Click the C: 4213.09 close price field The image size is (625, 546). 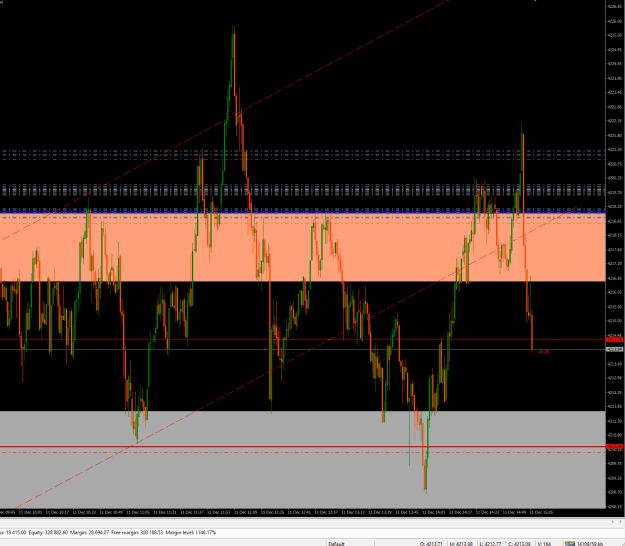tap(519, 544)
